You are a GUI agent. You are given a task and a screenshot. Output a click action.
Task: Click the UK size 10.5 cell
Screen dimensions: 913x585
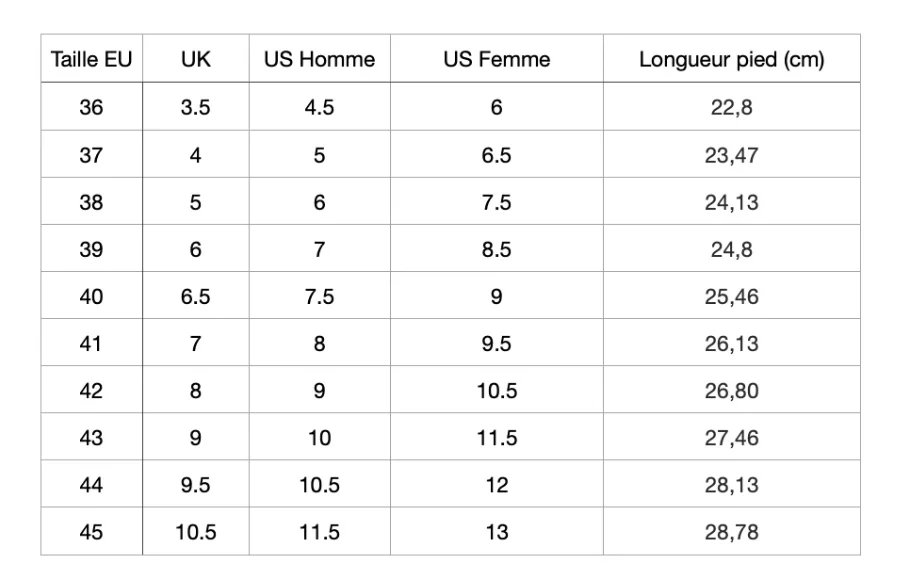(x=196, y=531)
